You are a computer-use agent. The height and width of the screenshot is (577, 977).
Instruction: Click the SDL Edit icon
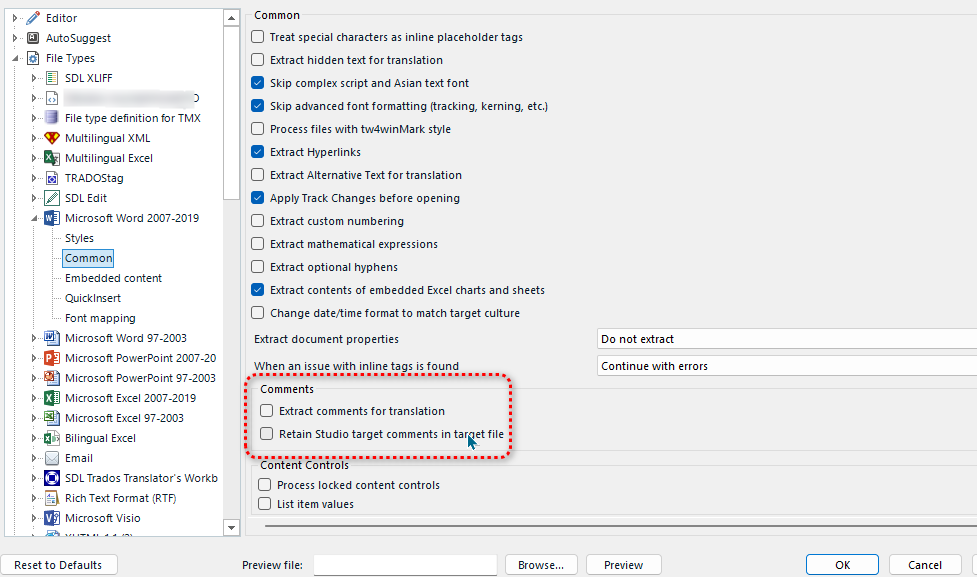52,198
